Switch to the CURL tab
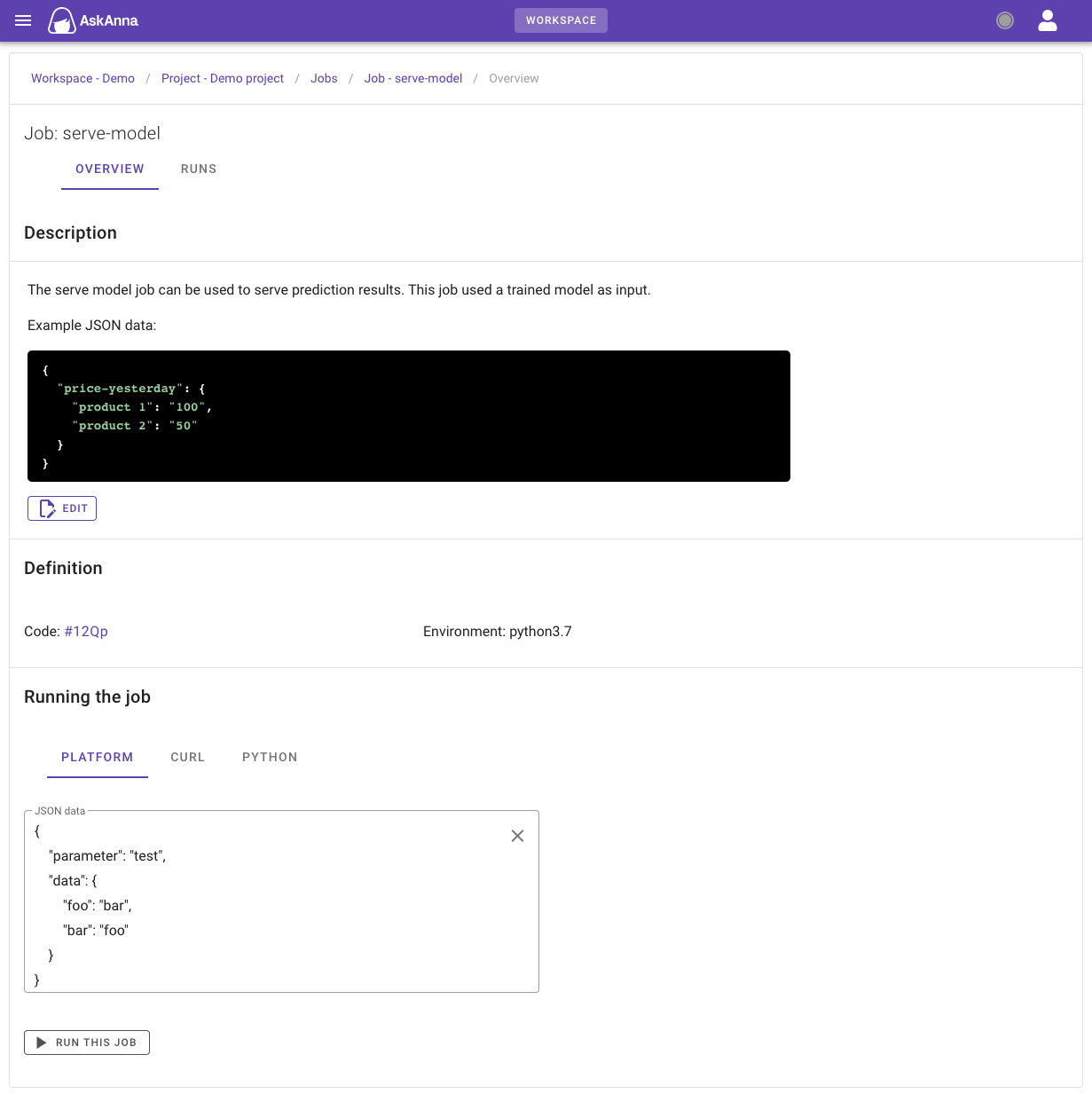The height and width of the screenshot is (1094, 1092). [x=187, y=757]
